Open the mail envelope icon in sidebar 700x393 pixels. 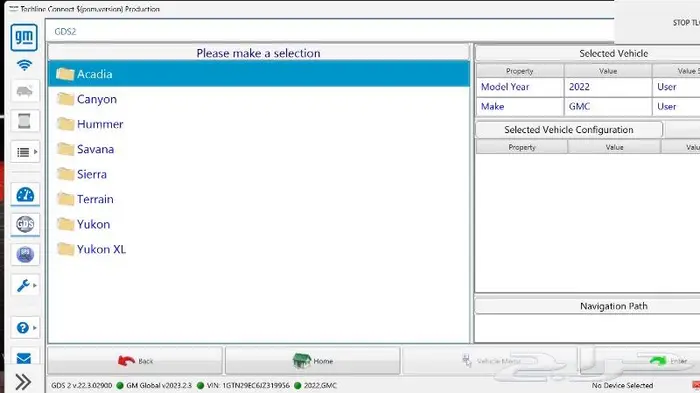(x=24, y=358)
